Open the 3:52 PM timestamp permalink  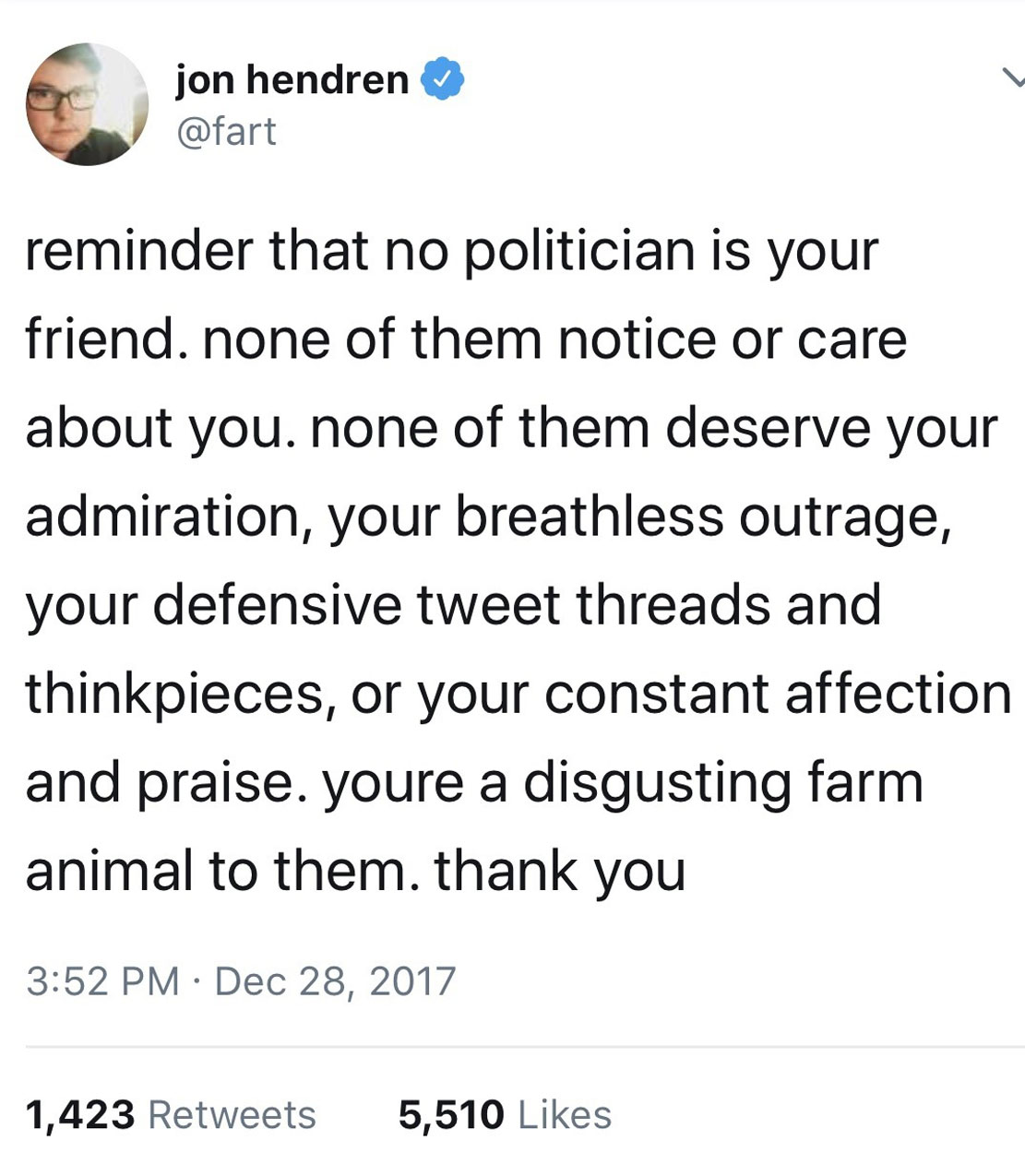102,980
